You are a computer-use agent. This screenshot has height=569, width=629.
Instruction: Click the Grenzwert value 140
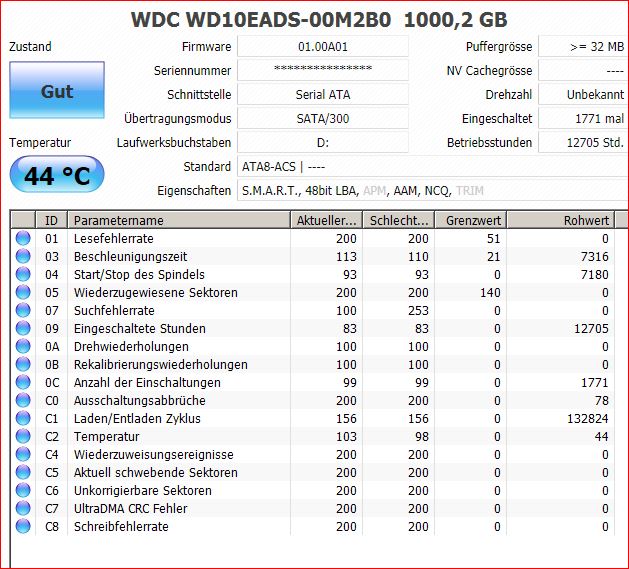[x=490, y=293]
